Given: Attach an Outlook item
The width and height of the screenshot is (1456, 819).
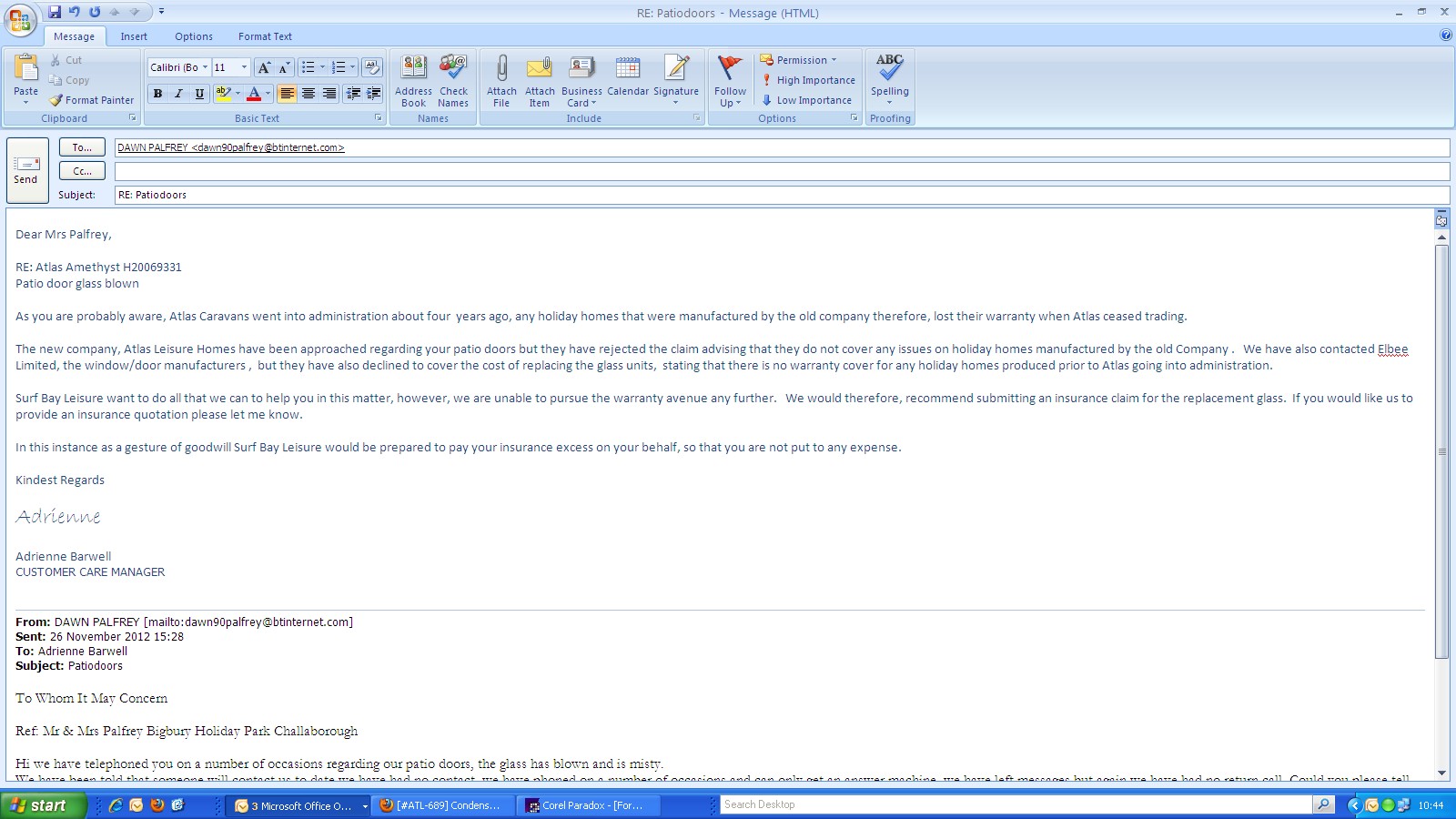Looking at the screenshot, I should [x=540, y=81].
